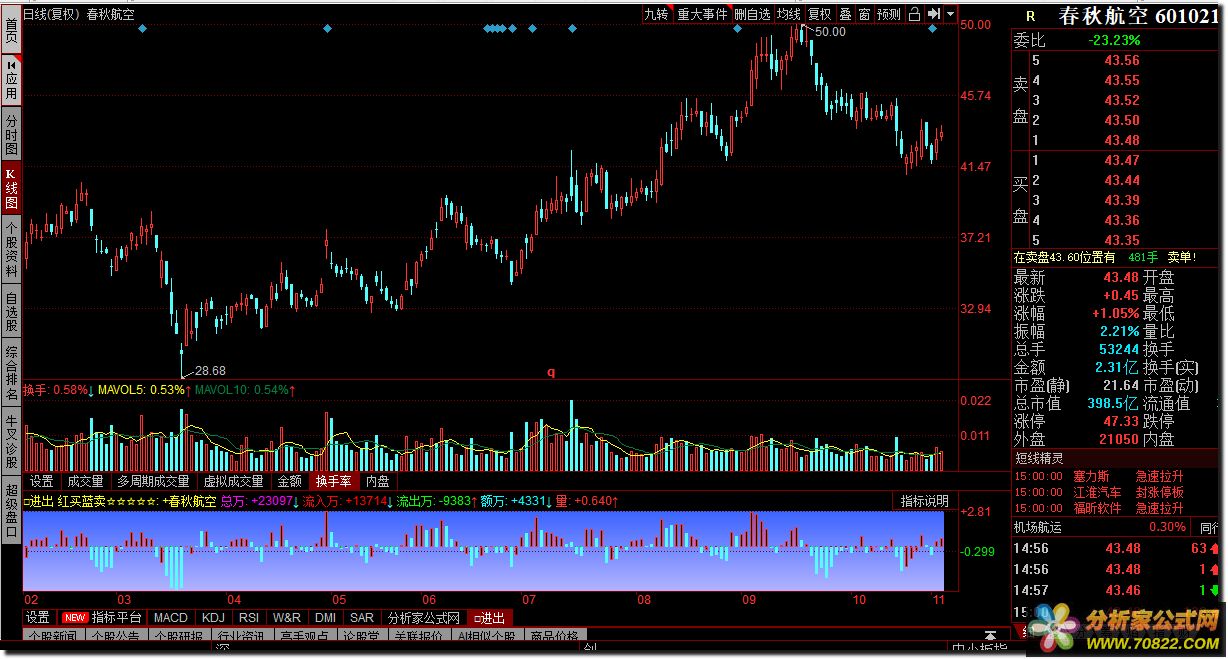The height and width of the screenshot is (659, 1228).
Task: Open 重大事件 in the chart toolbar
Action: [702, 14]
